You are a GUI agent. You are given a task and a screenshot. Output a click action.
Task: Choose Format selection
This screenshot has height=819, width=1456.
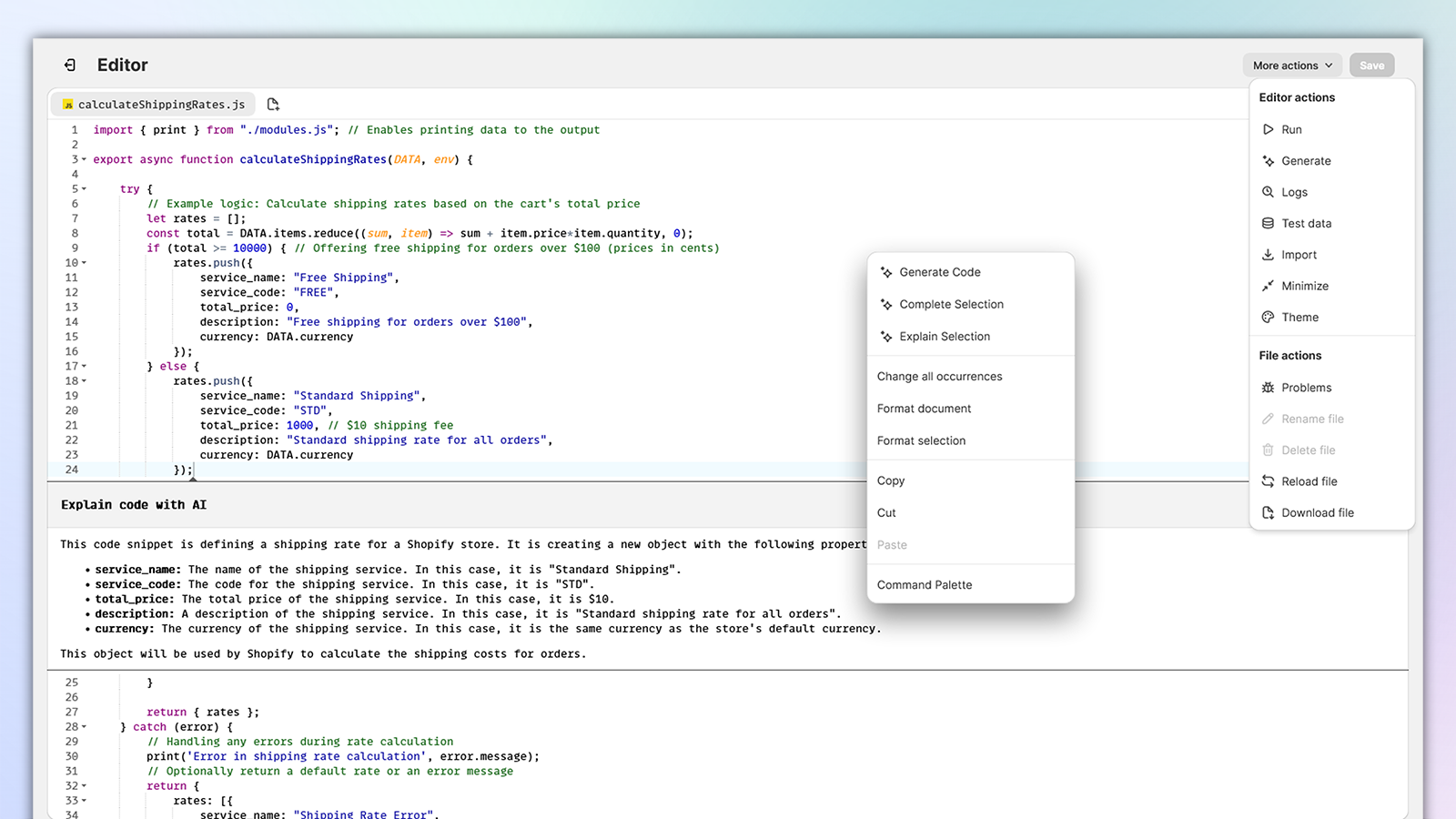point(971,440)
